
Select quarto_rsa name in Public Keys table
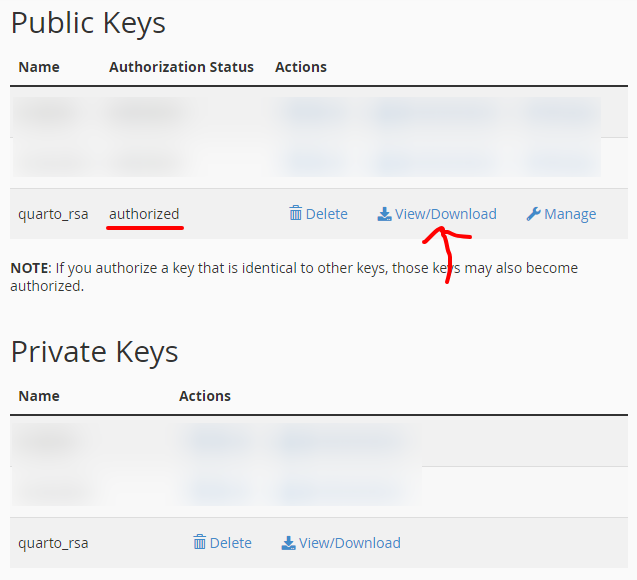53,214
